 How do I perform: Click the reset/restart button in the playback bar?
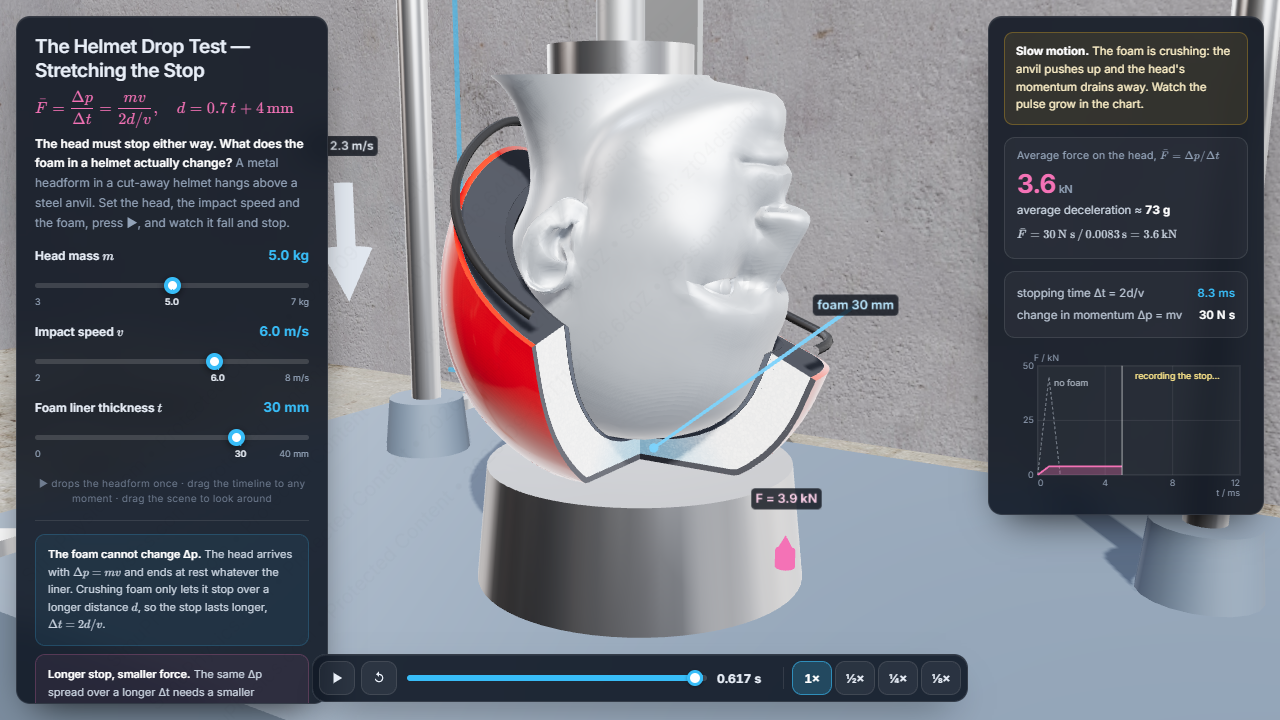click(379, 678)
